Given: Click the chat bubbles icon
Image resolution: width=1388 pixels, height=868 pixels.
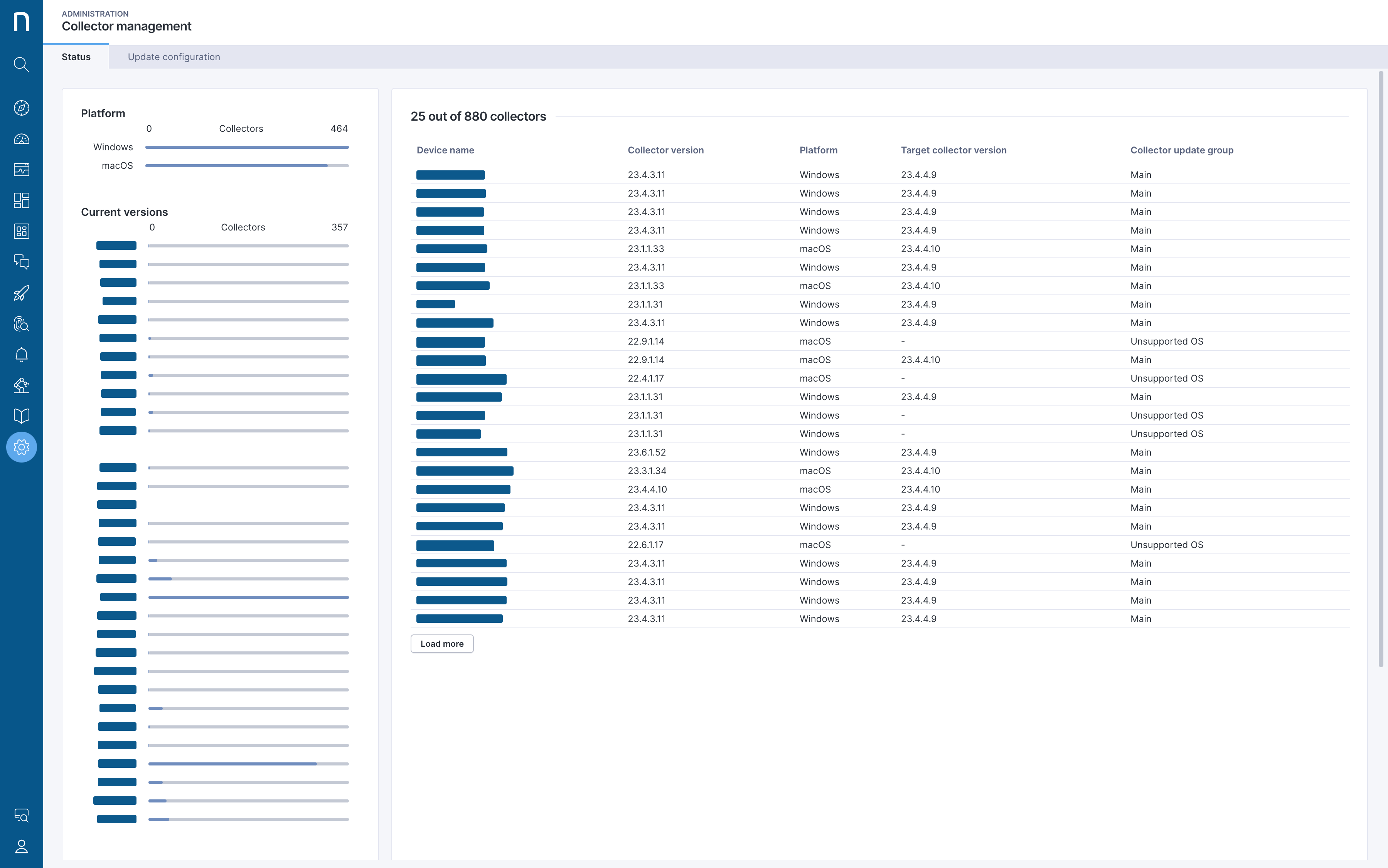Looking at the screenshot, I should tap(21, 262).
